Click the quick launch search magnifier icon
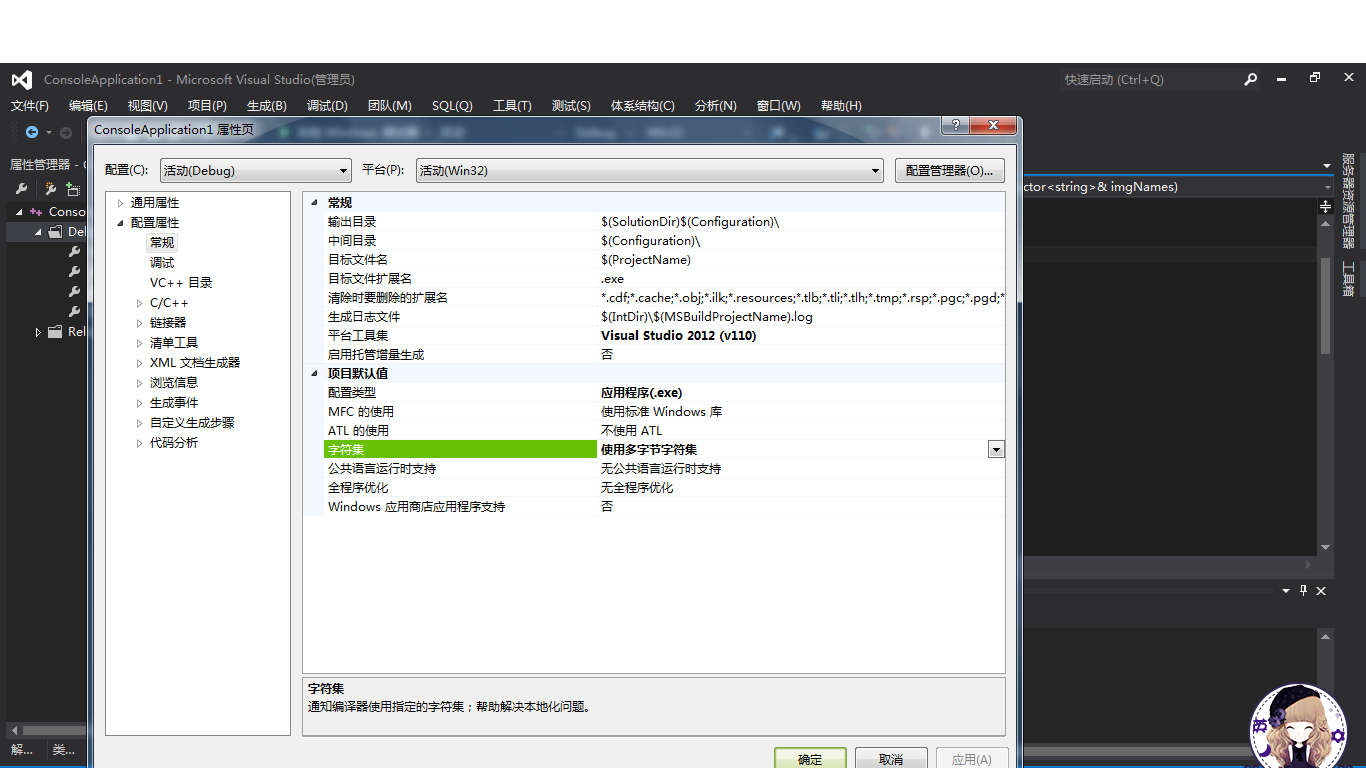Screen dimensions: 1366x768 pyautogui.click(x=1250, y=79)
